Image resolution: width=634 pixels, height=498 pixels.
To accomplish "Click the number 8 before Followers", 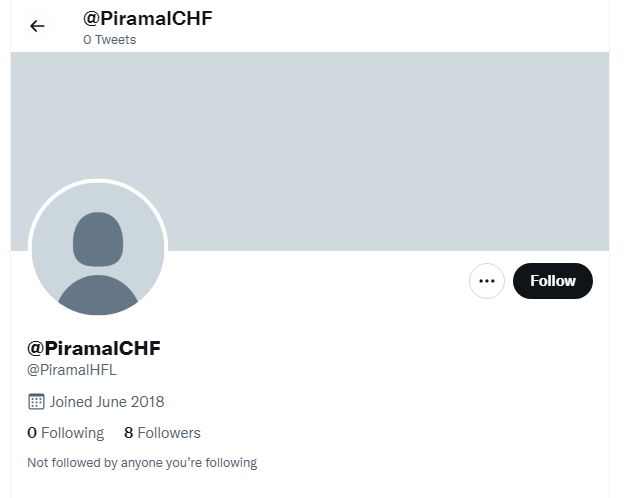I will point(128,433).
